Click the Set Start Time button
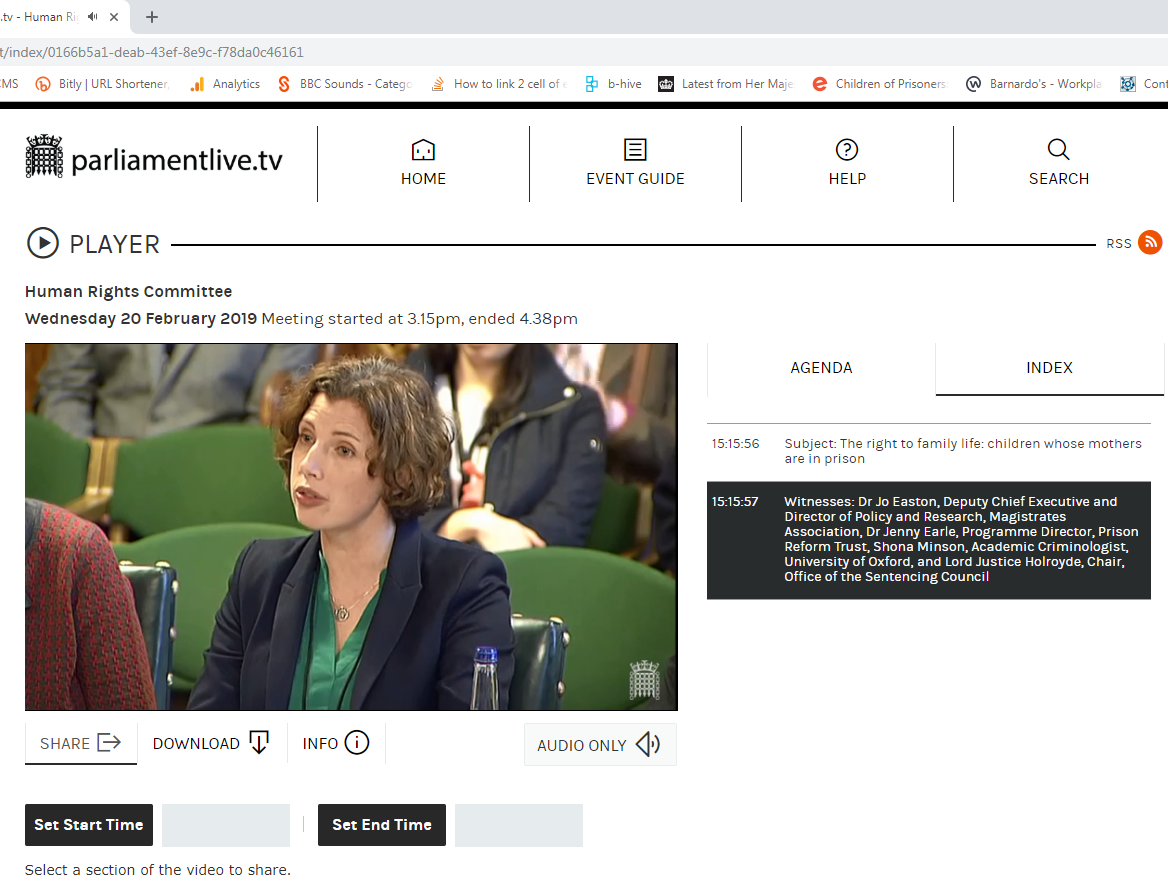The image size is (1168, 886). (89, 825)
